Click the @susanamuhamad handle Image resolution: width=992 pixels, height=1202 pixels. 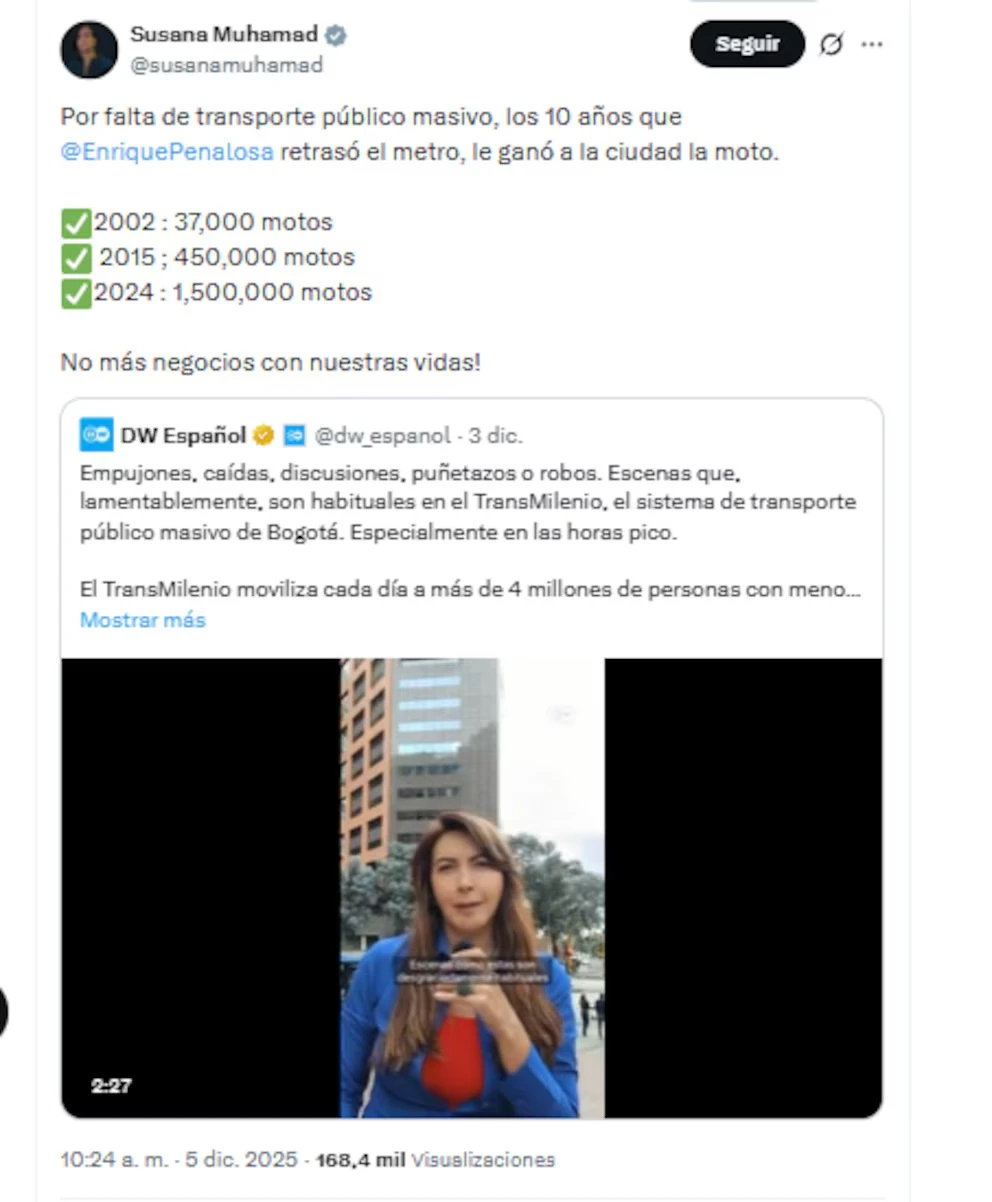click(227, 65)
